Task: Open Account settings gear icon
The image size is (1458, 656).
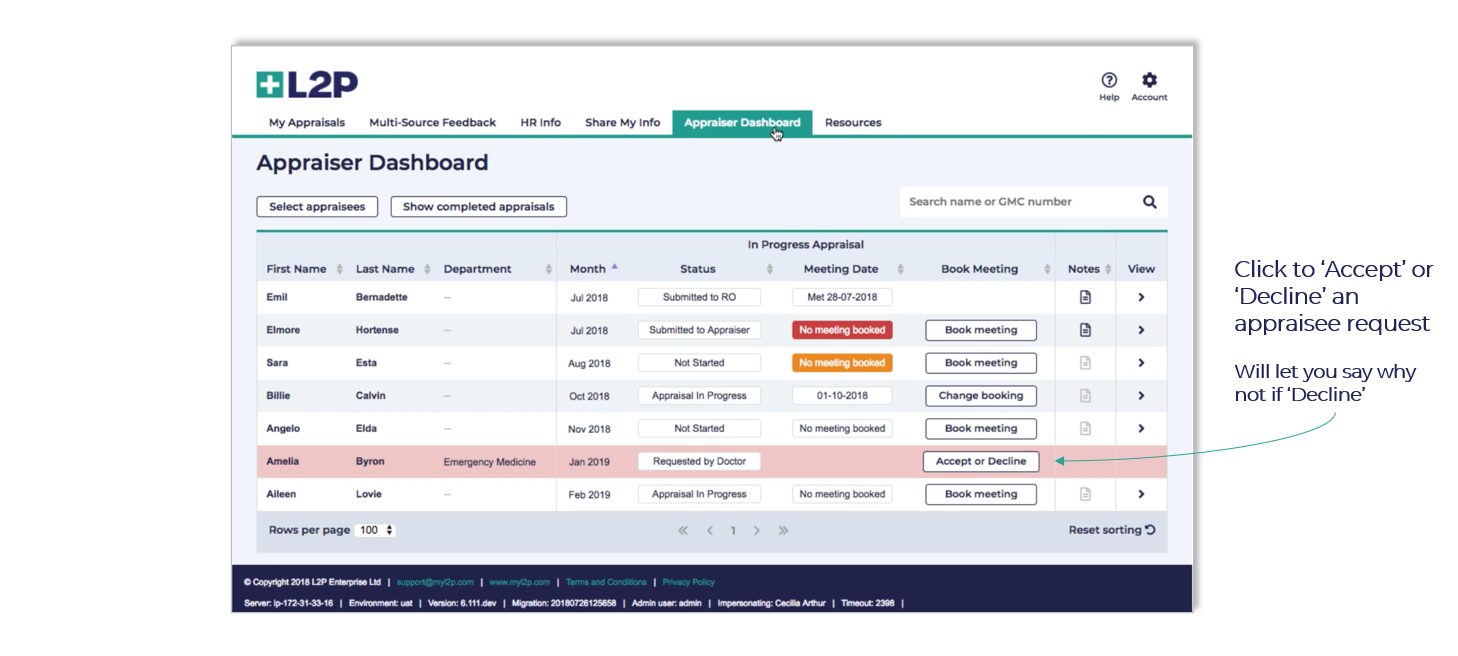Action: coord(1149,81)
